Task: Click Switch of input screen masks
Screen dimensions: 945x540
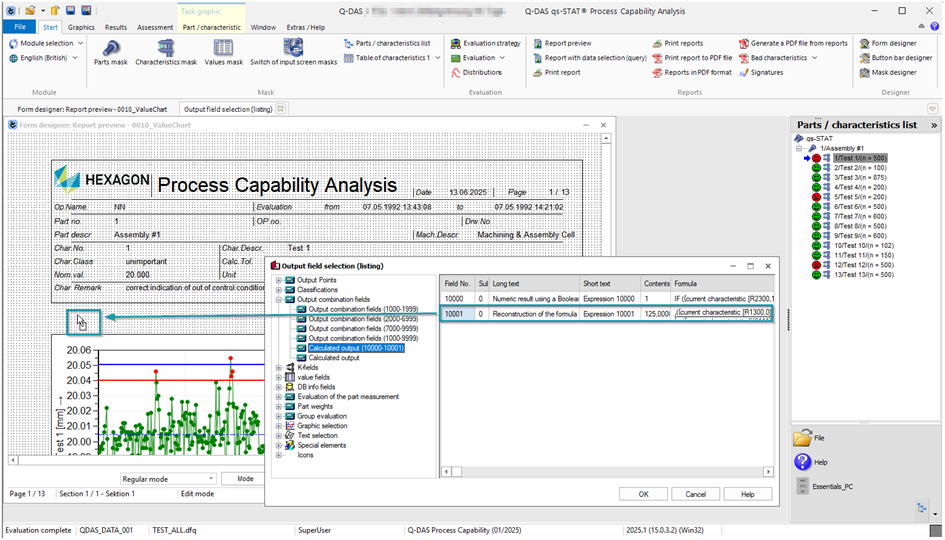Action: 294,52
